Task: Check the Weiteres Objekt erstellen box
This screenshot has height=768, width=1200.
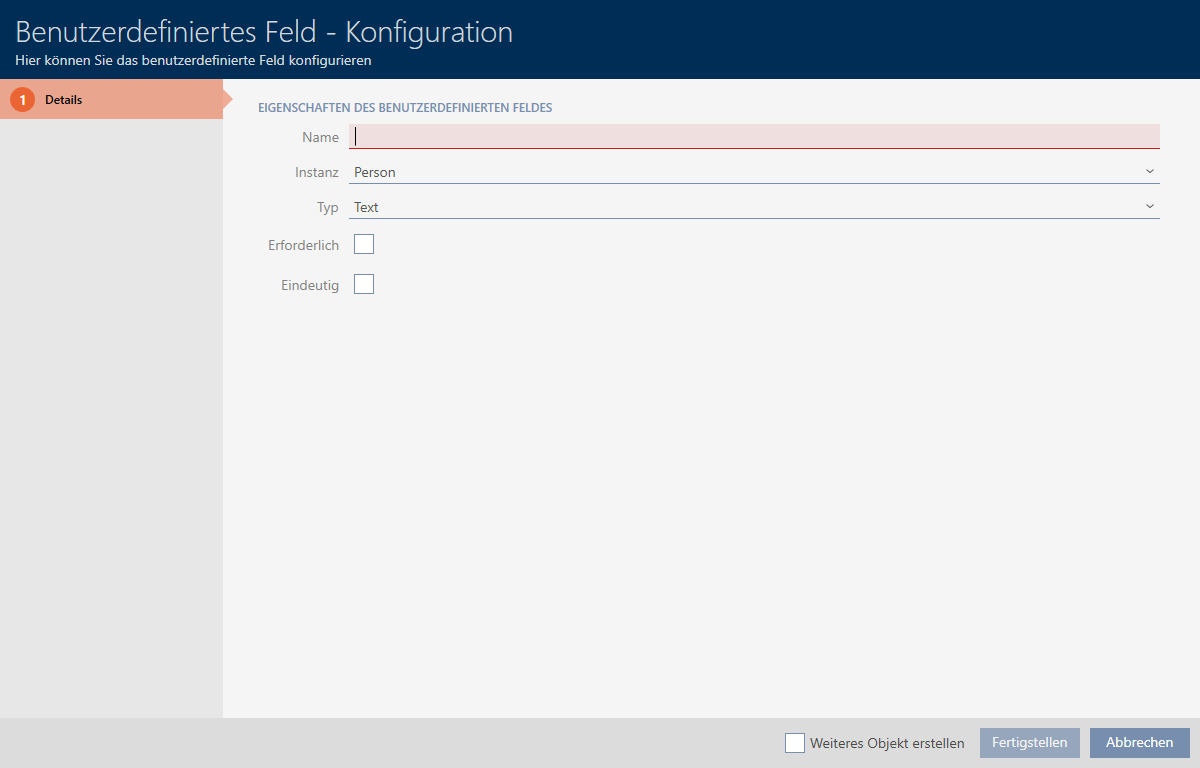Action: (795, 743)
